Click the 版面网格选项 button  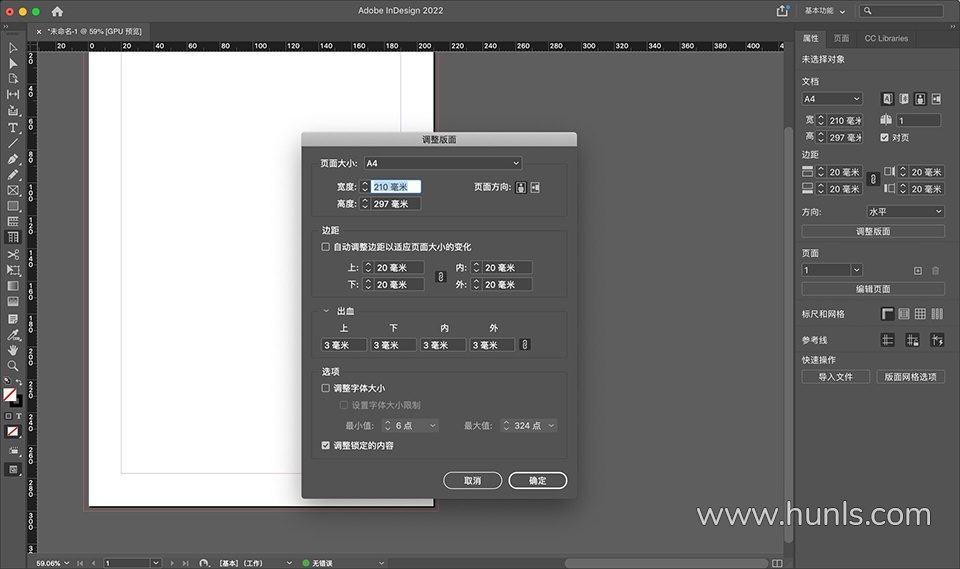click(910, 377)
